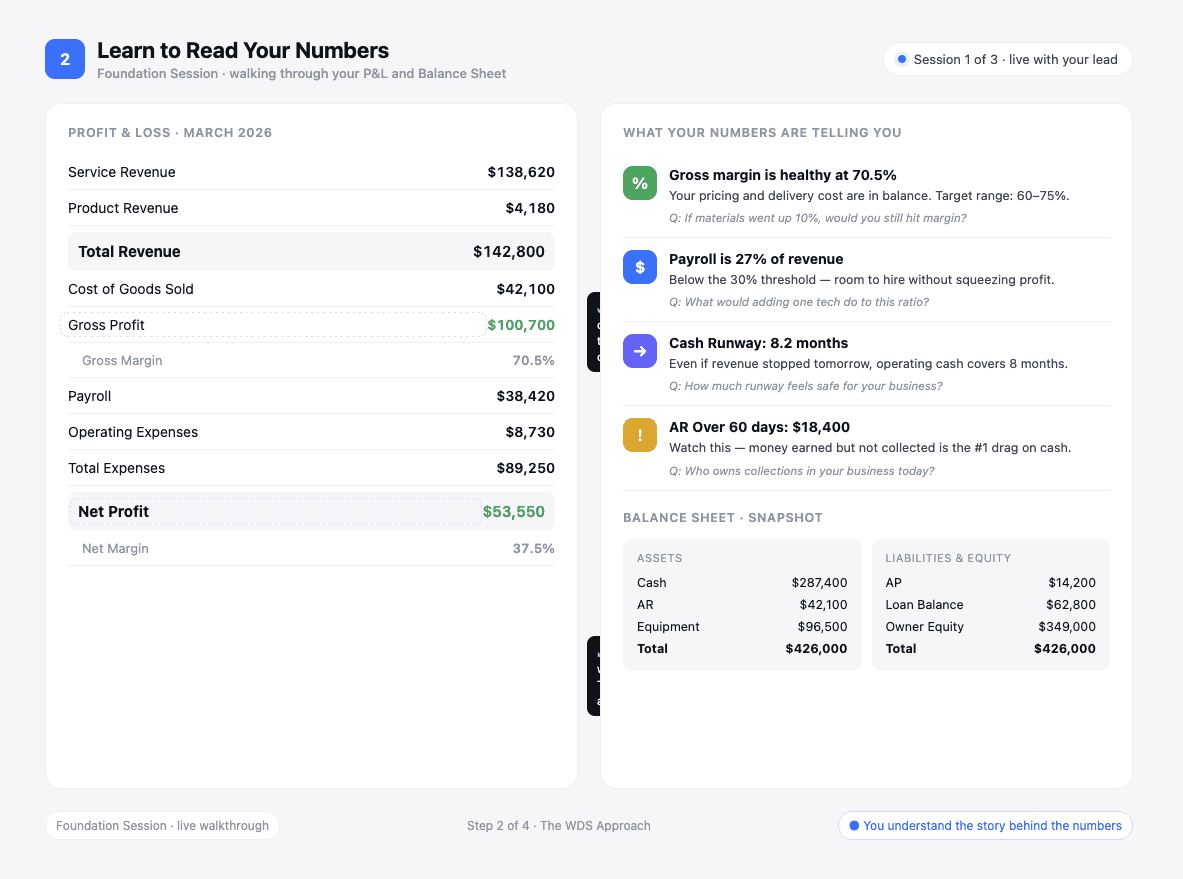The image size is (1183, 879).
Task: Click question How much runway feels safe
Action: (x=806, y=386)
